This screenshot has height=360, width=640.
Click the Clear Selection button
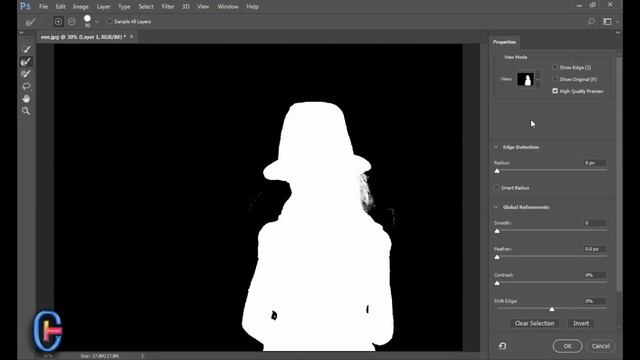(534, 323)
